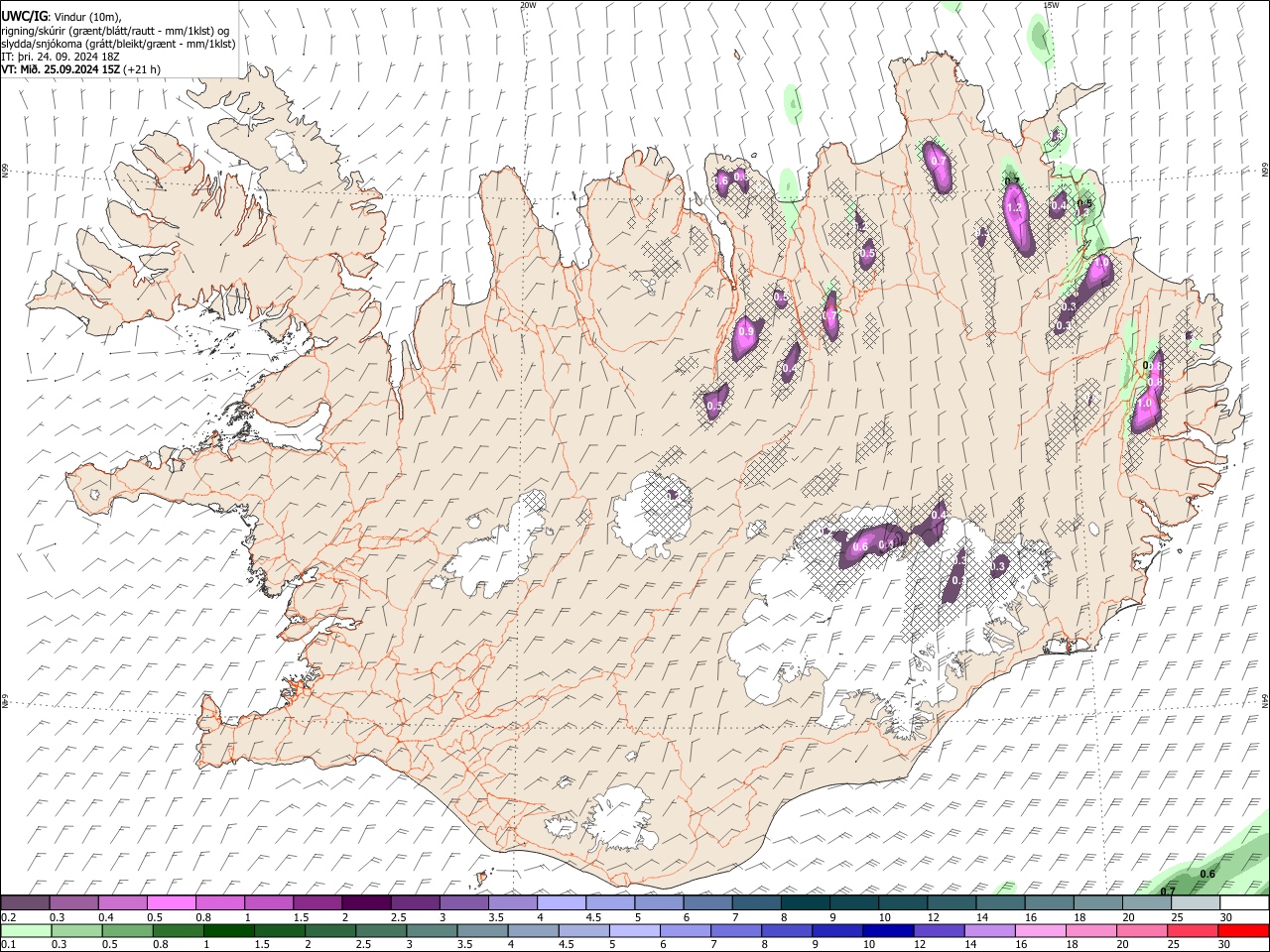1270x952 pixels.
Task: Click the 30 label in upper legend row
Action: pos(1226,917)
